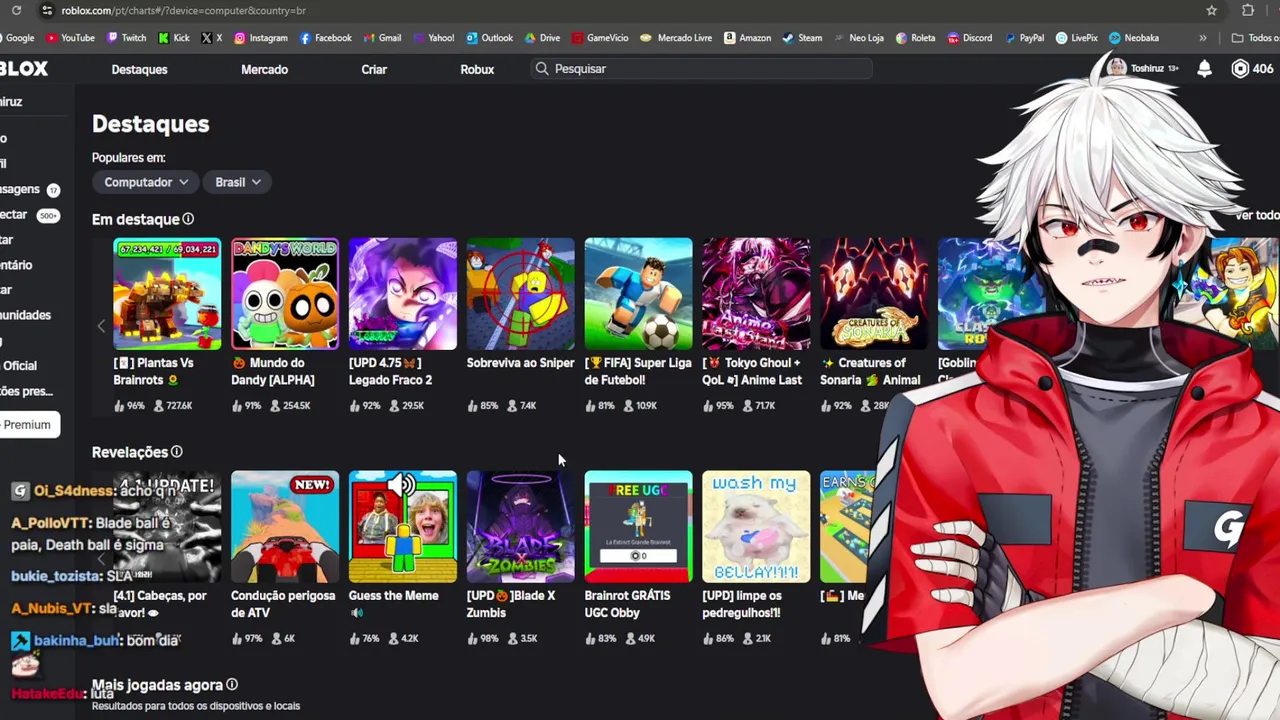The height and width of the screenshot is (720, 1280).
Task: Open the Yahoo! bookmark
Action: tap(432, 38)
